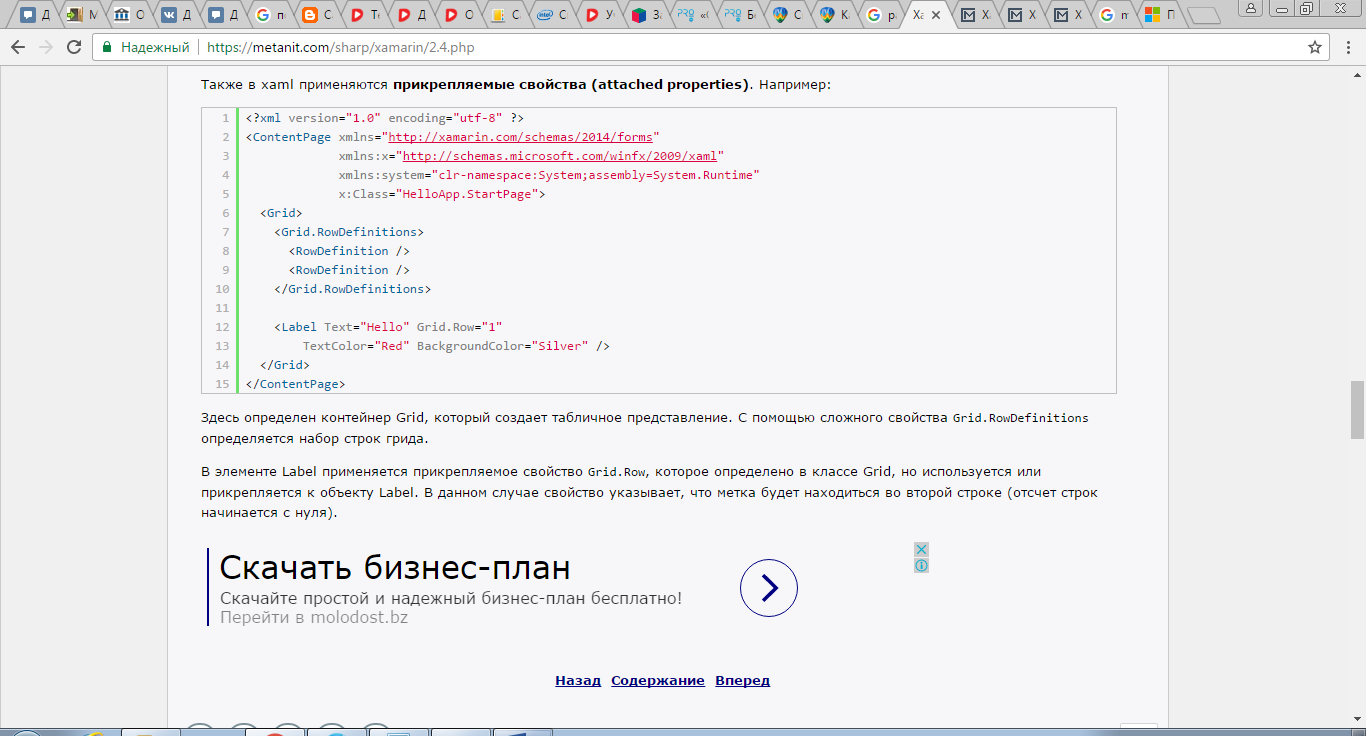Open the "Содержание" link
This screenshot has width=1366, height=736.
click(x=657, y=680)
